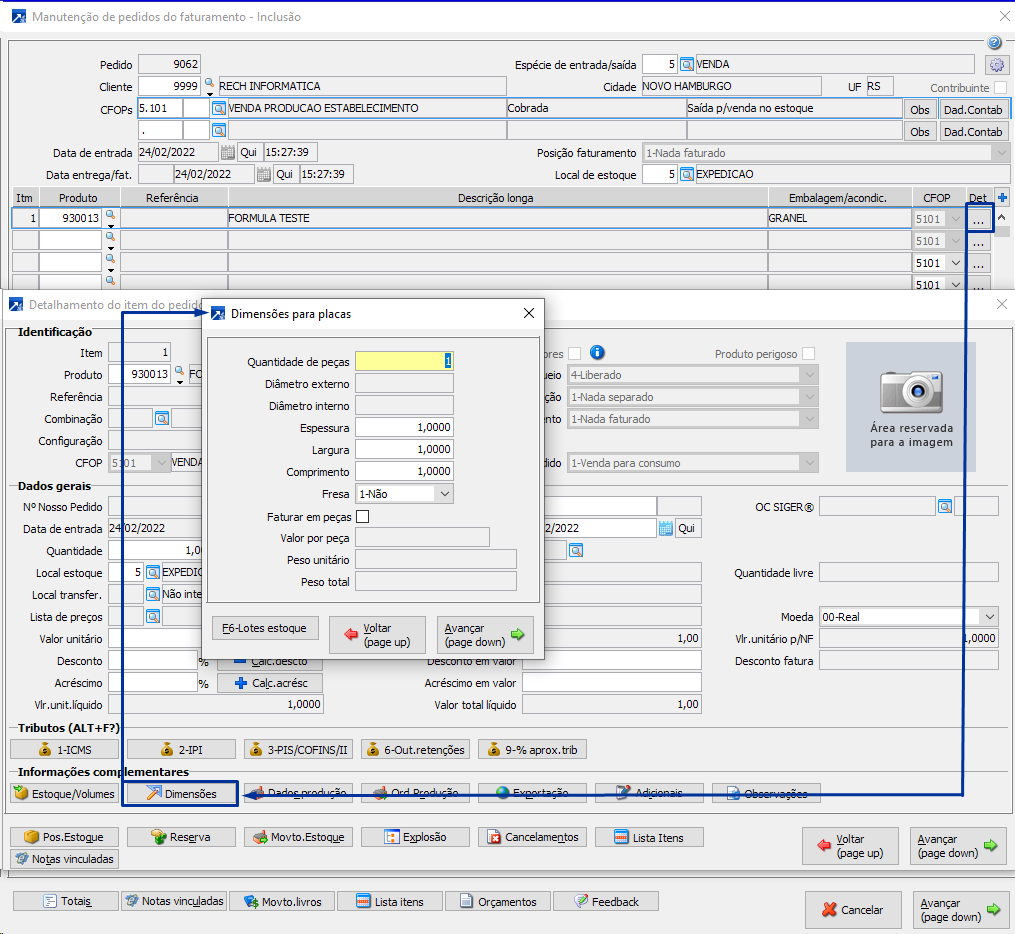This screenshot has height=934, width=1015.
Task: Toggle the Contribuinte checkbox
Action: pos(1000,88)
